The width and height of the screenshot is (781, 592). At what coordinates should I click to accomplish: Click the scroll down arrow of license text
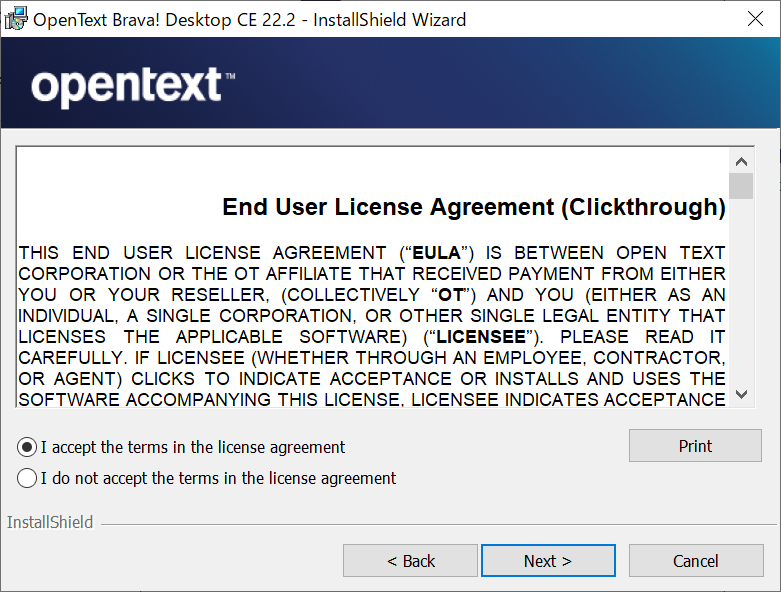click(741, 395)
